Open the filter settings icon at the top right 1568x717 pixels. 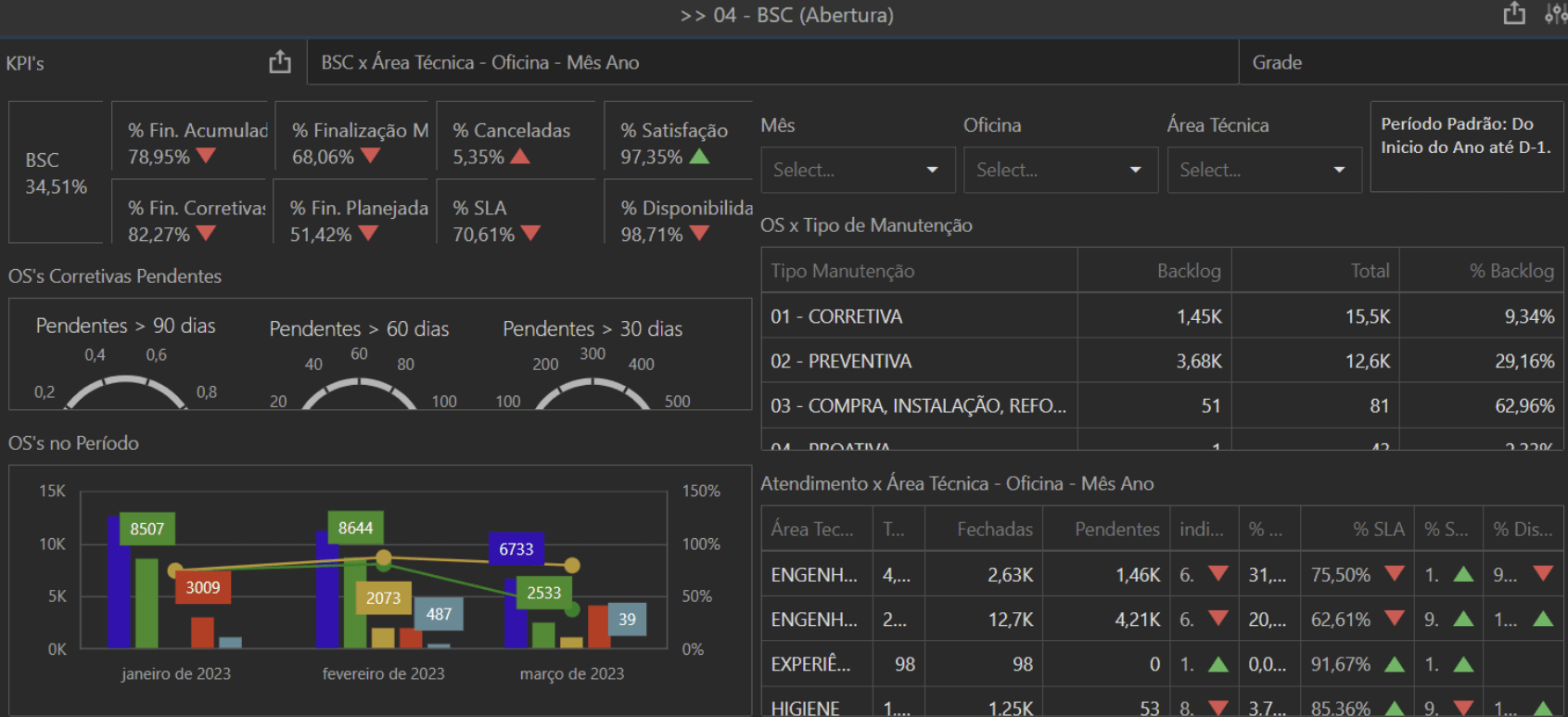(x=1557, y=14)
